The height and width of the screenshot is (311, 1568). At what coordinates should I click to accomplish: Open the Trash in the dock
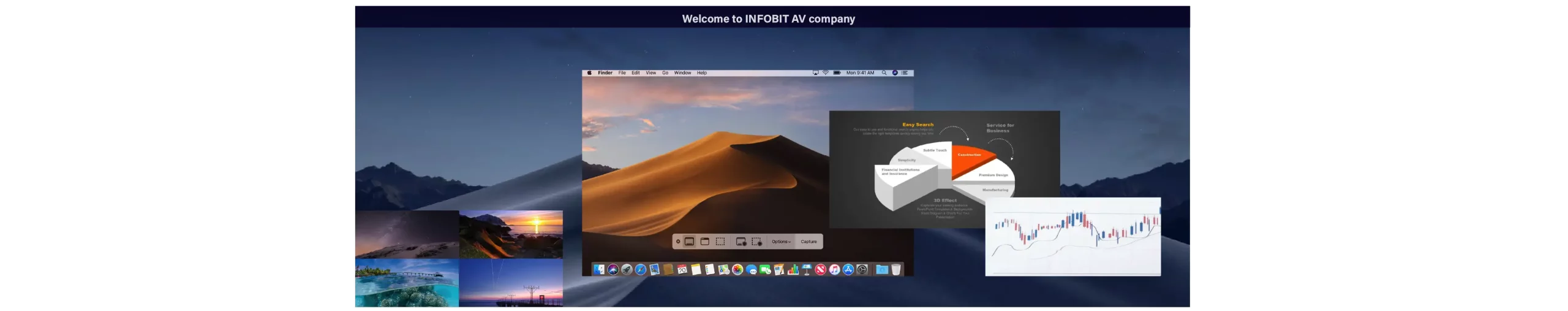pyautogui.click(x=896, y=270)
